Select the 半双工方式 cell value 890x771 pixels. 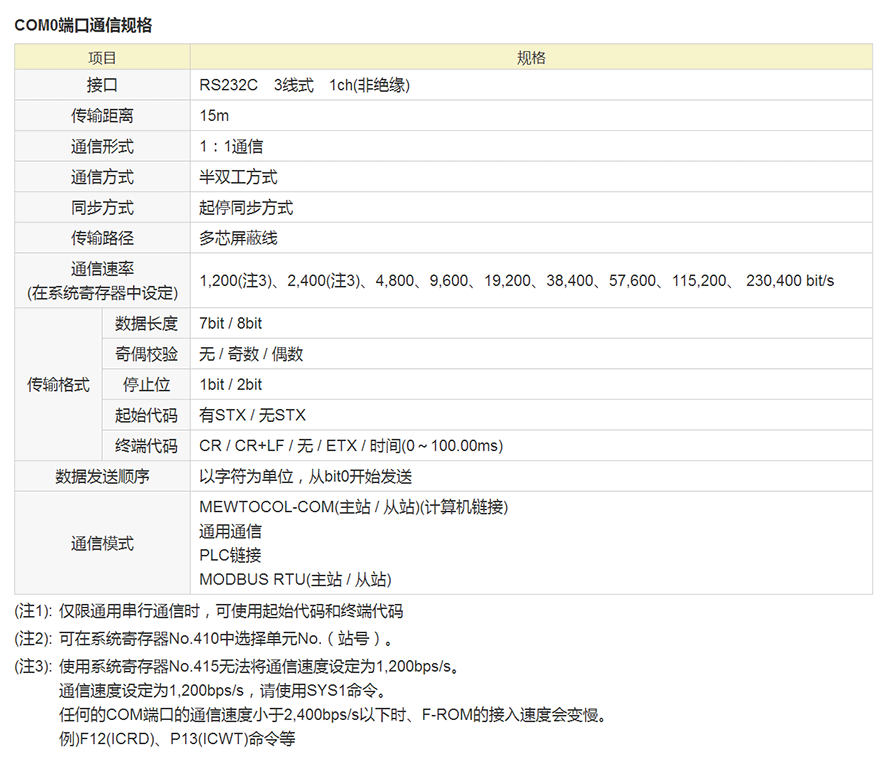point(238,177)
